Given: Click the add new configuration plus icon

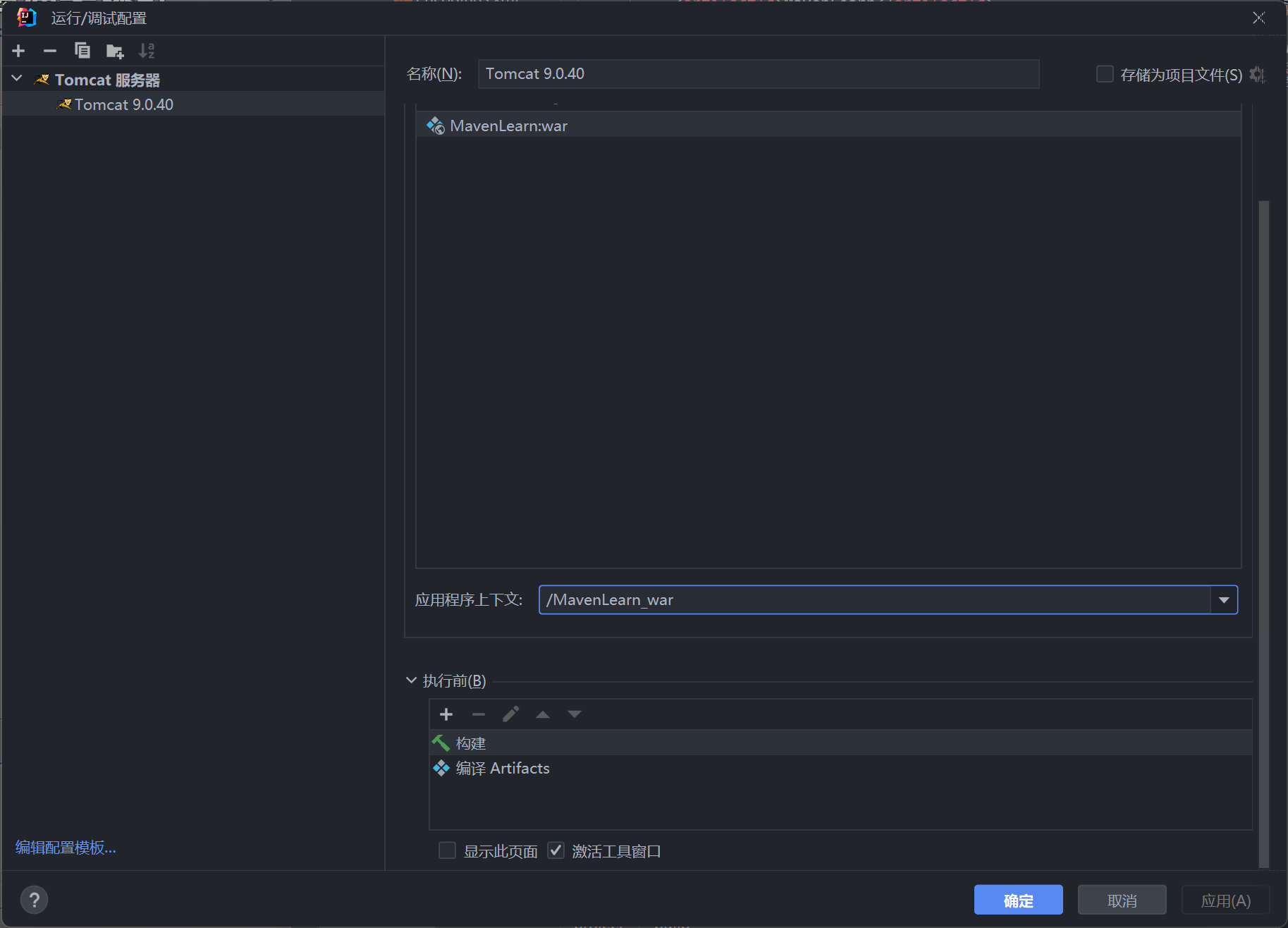Looking at the screenshot, I should (18, 51).
